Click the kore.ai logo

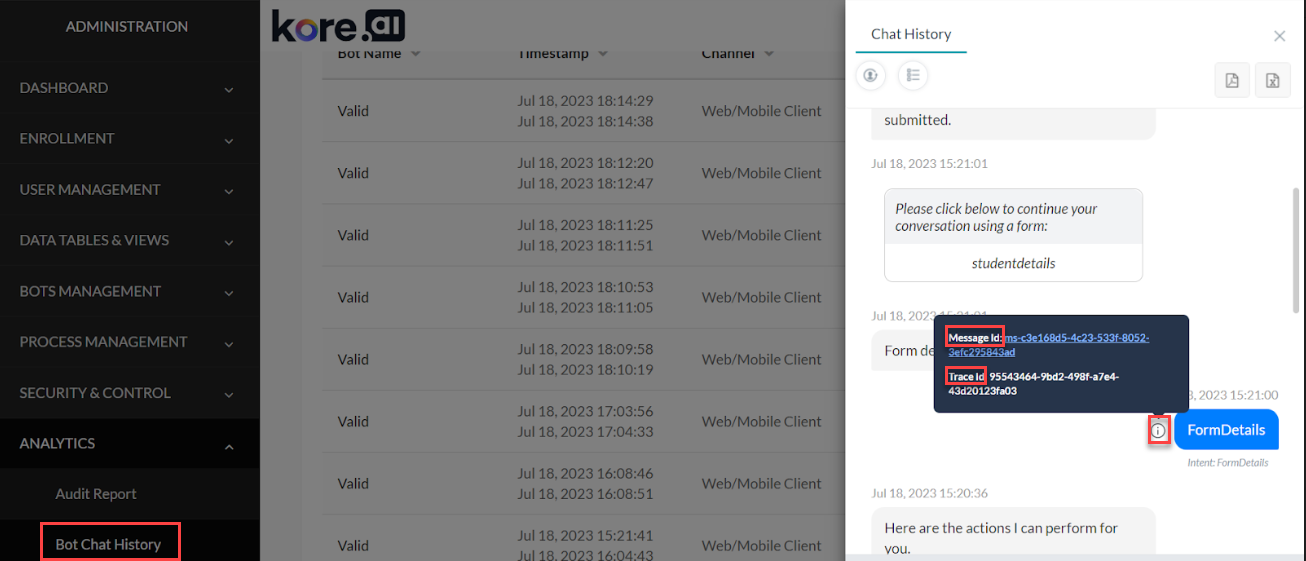coord(338,26)
